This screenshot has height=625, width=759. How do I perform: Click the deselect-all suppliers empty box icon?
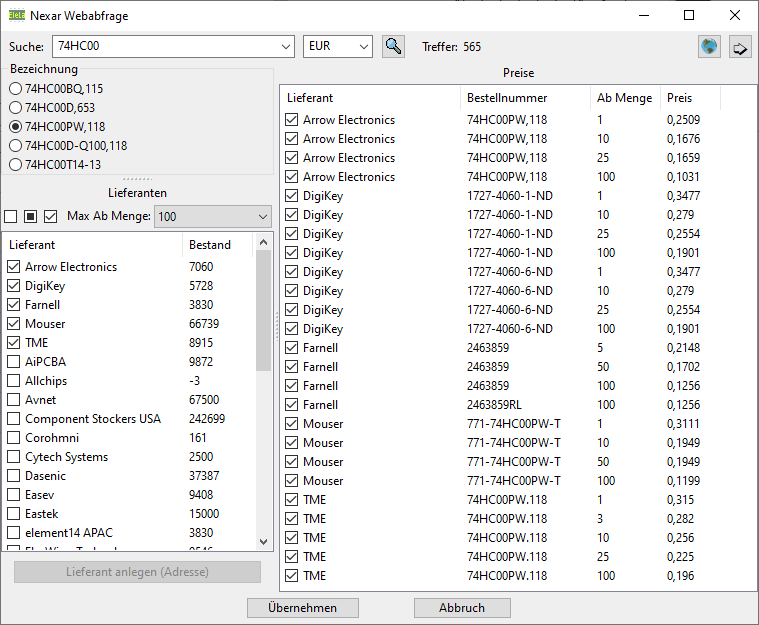tap(11, 217)
